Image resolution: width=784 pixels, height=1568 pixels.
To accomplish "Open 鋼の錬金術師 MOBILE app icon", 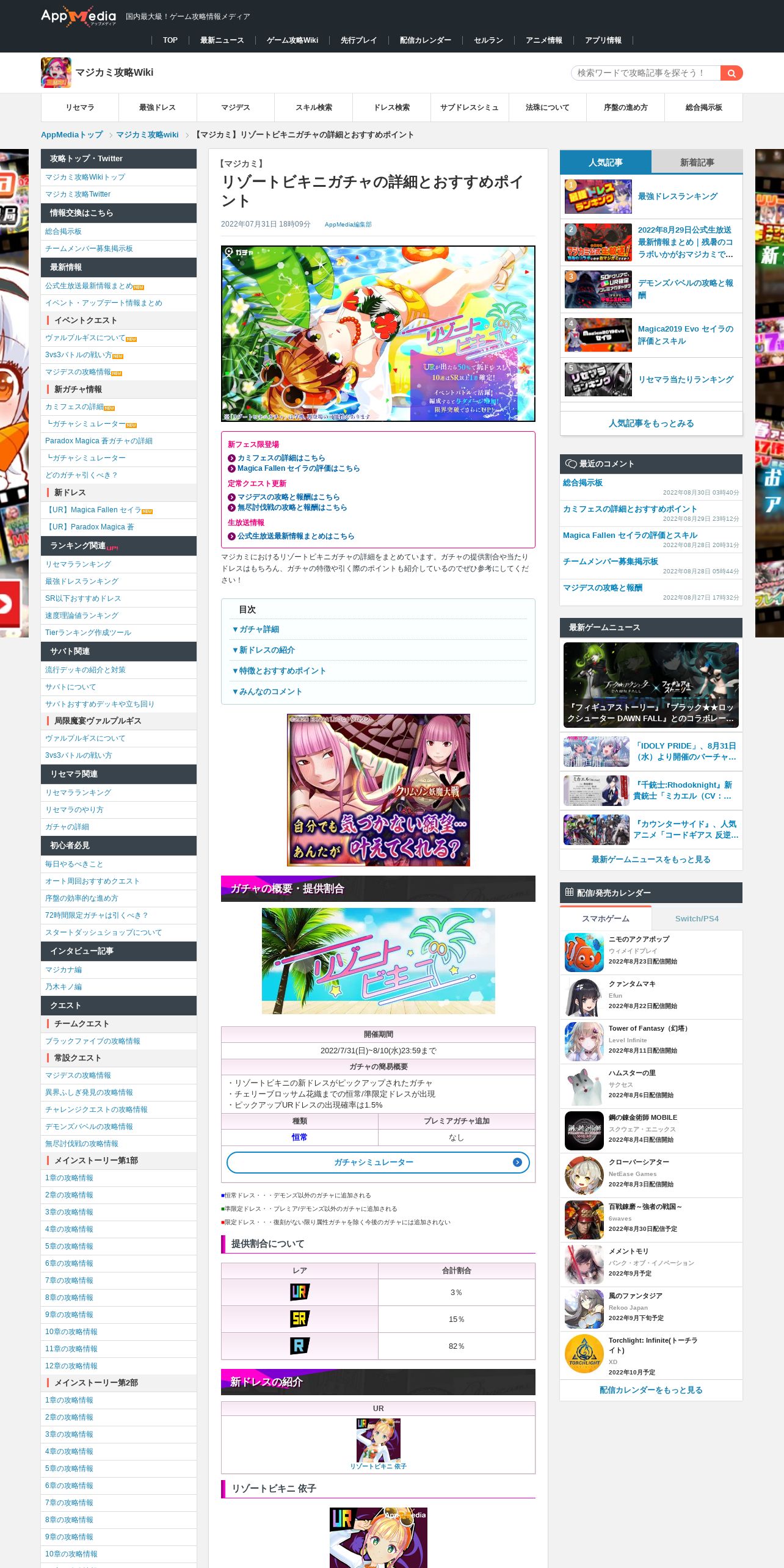I will point(584,1131).
